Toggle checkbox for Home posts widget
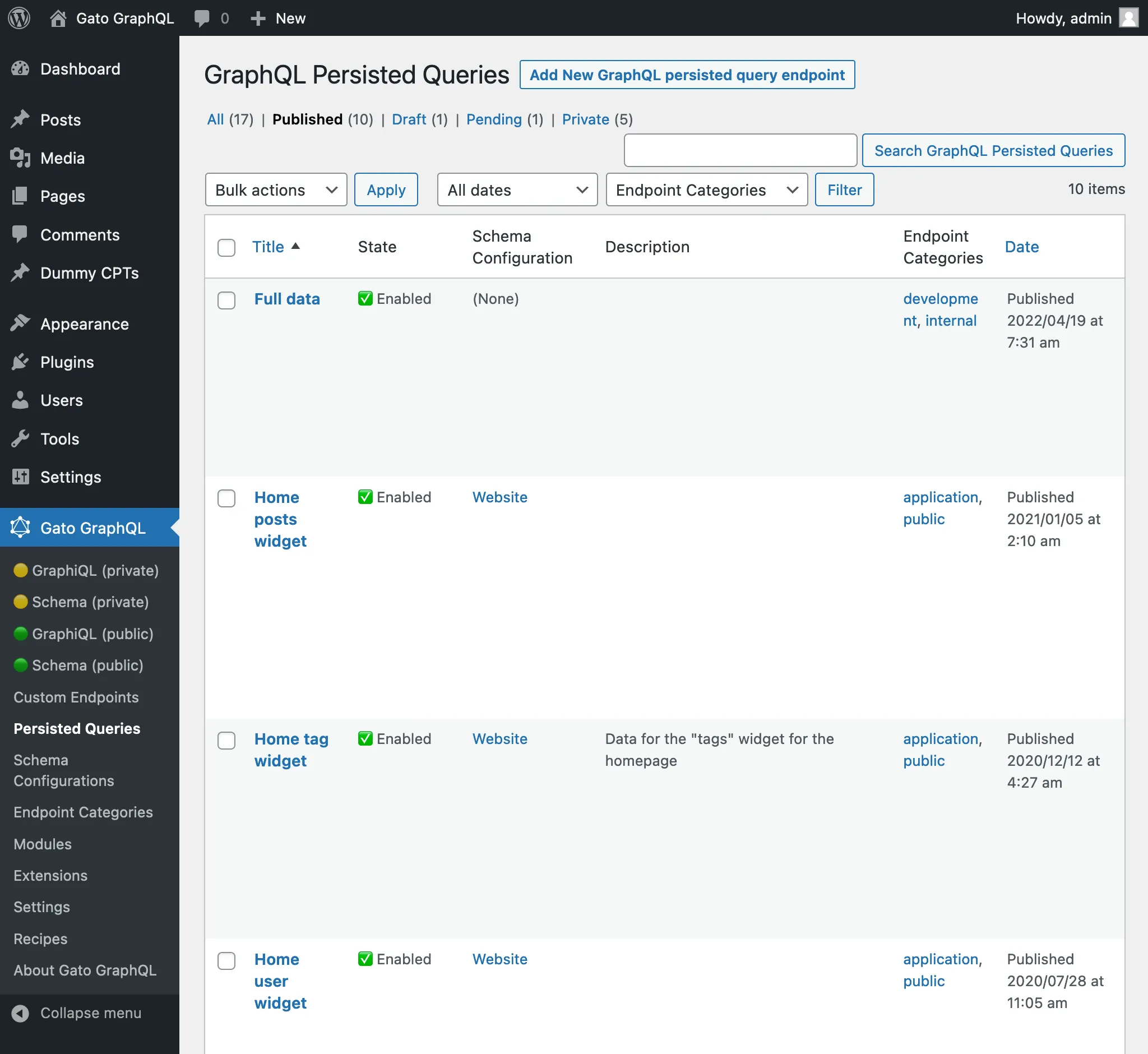The height and width of the screenshot is (1054, 1148). tap(226, 497)
